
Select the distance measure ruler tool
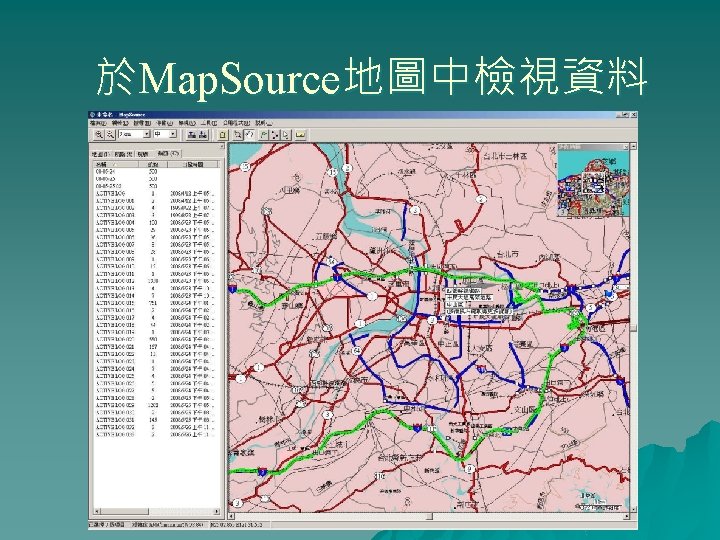coord(301,135)
